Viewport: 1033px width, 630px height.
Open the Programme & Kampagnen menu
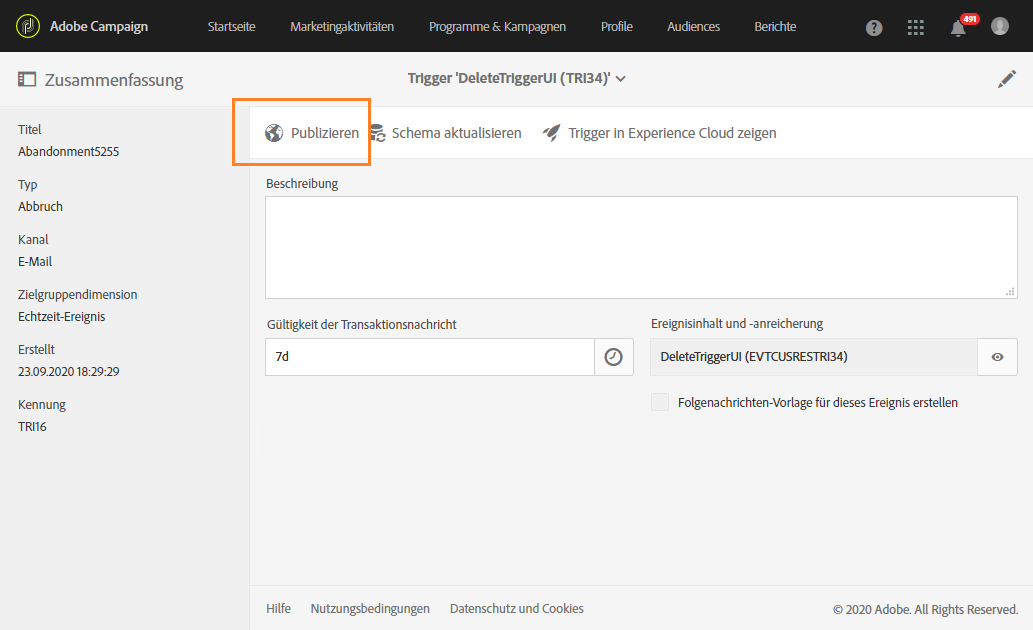[x=497, y=27]
